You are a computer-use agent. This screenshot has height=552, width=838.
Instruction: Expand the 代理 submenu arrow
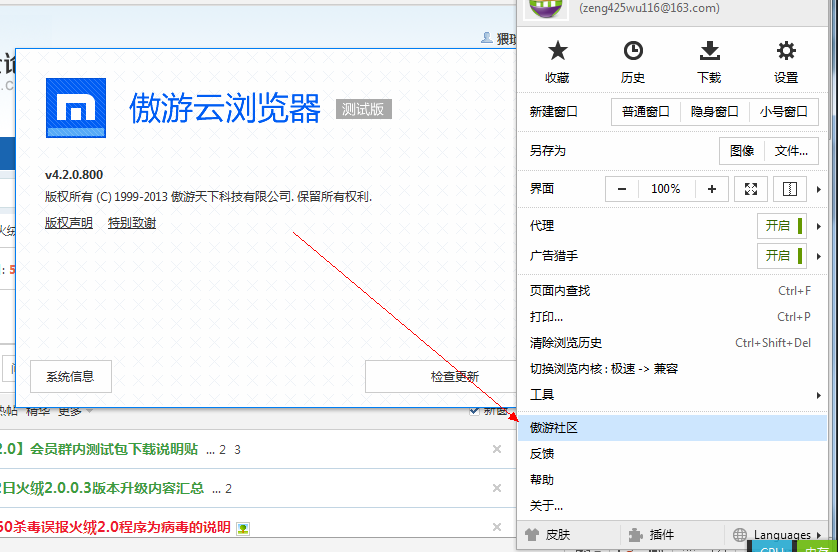(819, 226)
